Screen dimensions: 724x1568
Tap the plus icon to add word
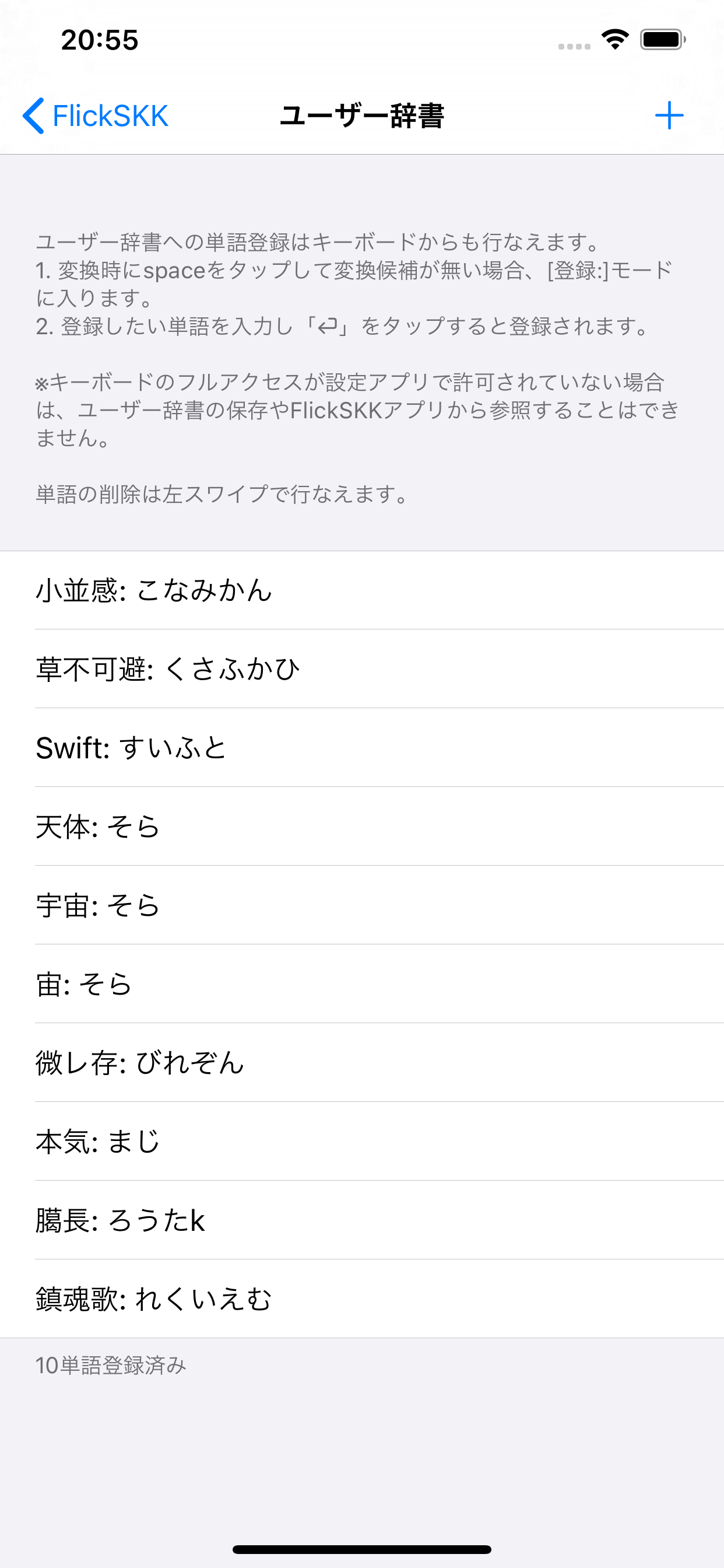coord(669,116)
